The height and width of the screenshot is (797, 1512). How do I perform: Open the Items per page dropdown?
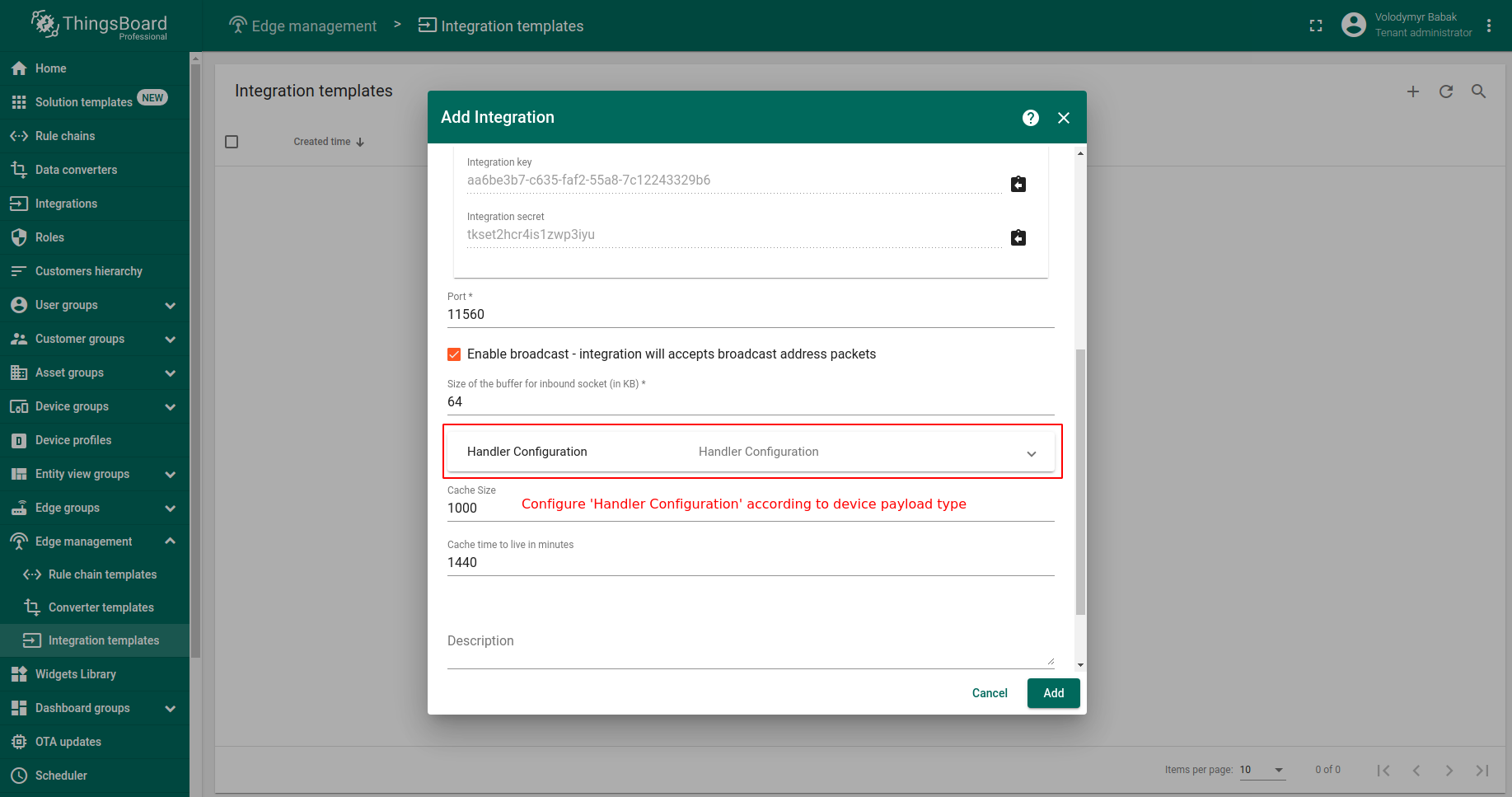click(x=1262, y=770)
